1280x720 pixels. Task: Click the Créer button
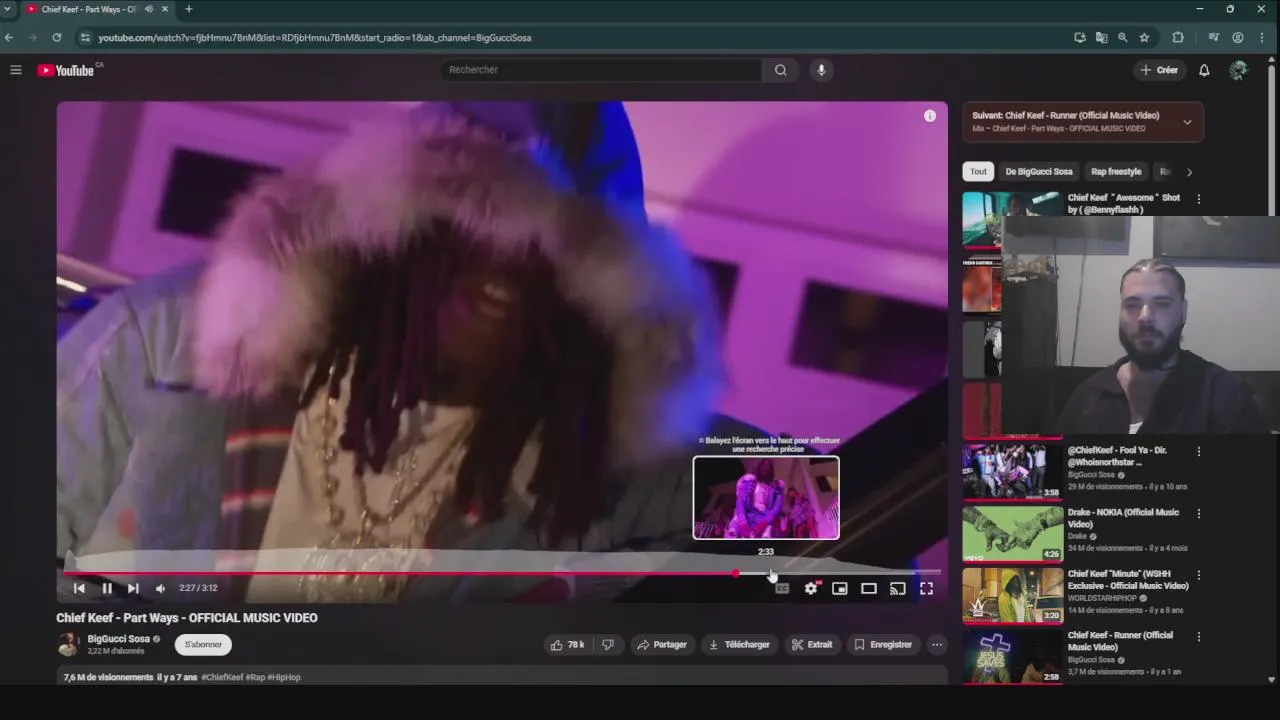[1159, 70]
